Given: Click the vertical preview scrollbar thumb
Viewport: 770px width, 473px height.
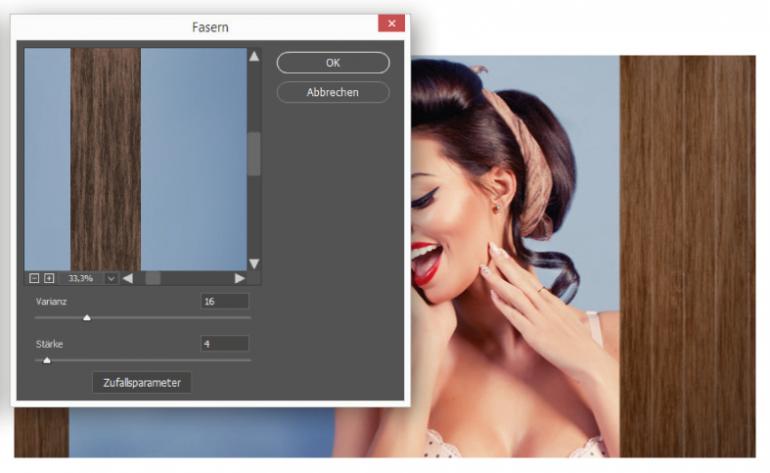Looking at the screenshot, I should click(254, 154).
